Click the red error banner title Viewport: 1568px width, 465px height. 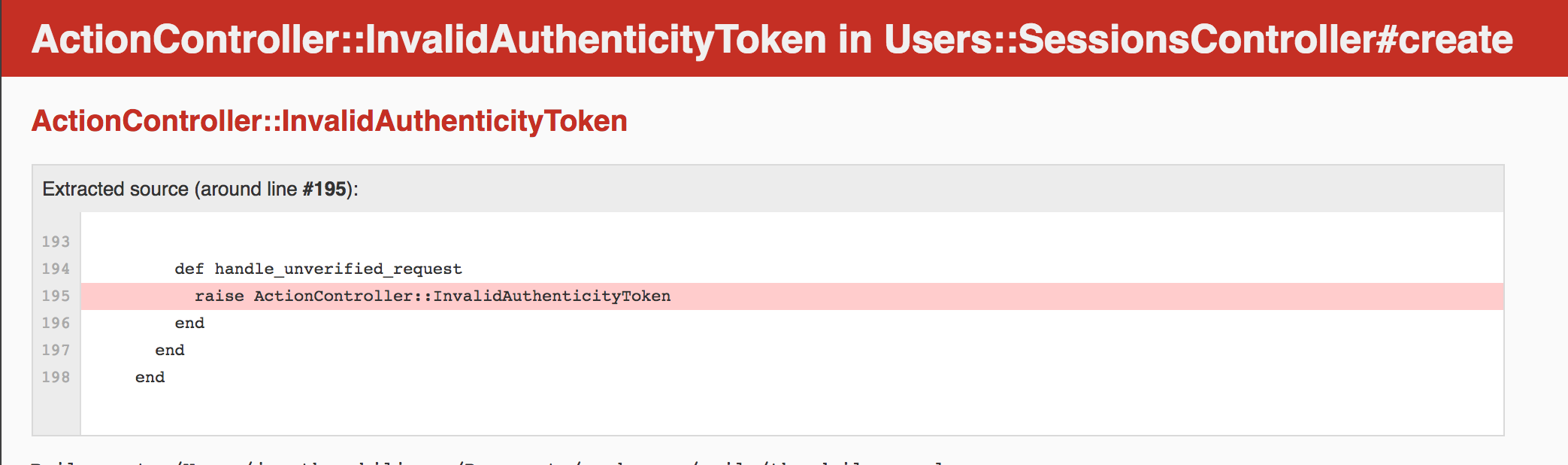pyautogui.click(x=771, y=39)
